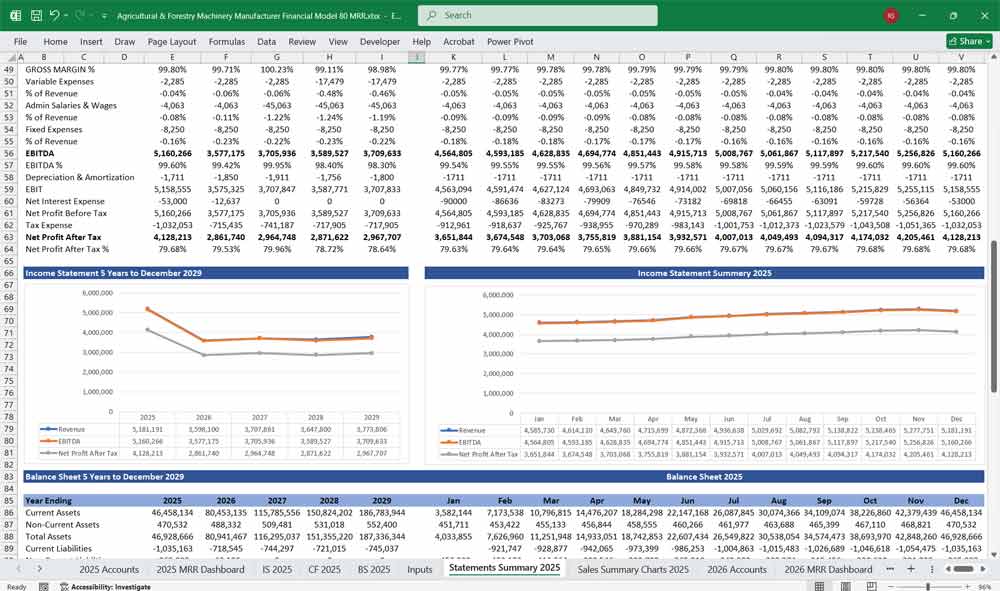Adjust the zoom slider in the status bar
This screenshot has width=1000, height=591.
[928, 586]
